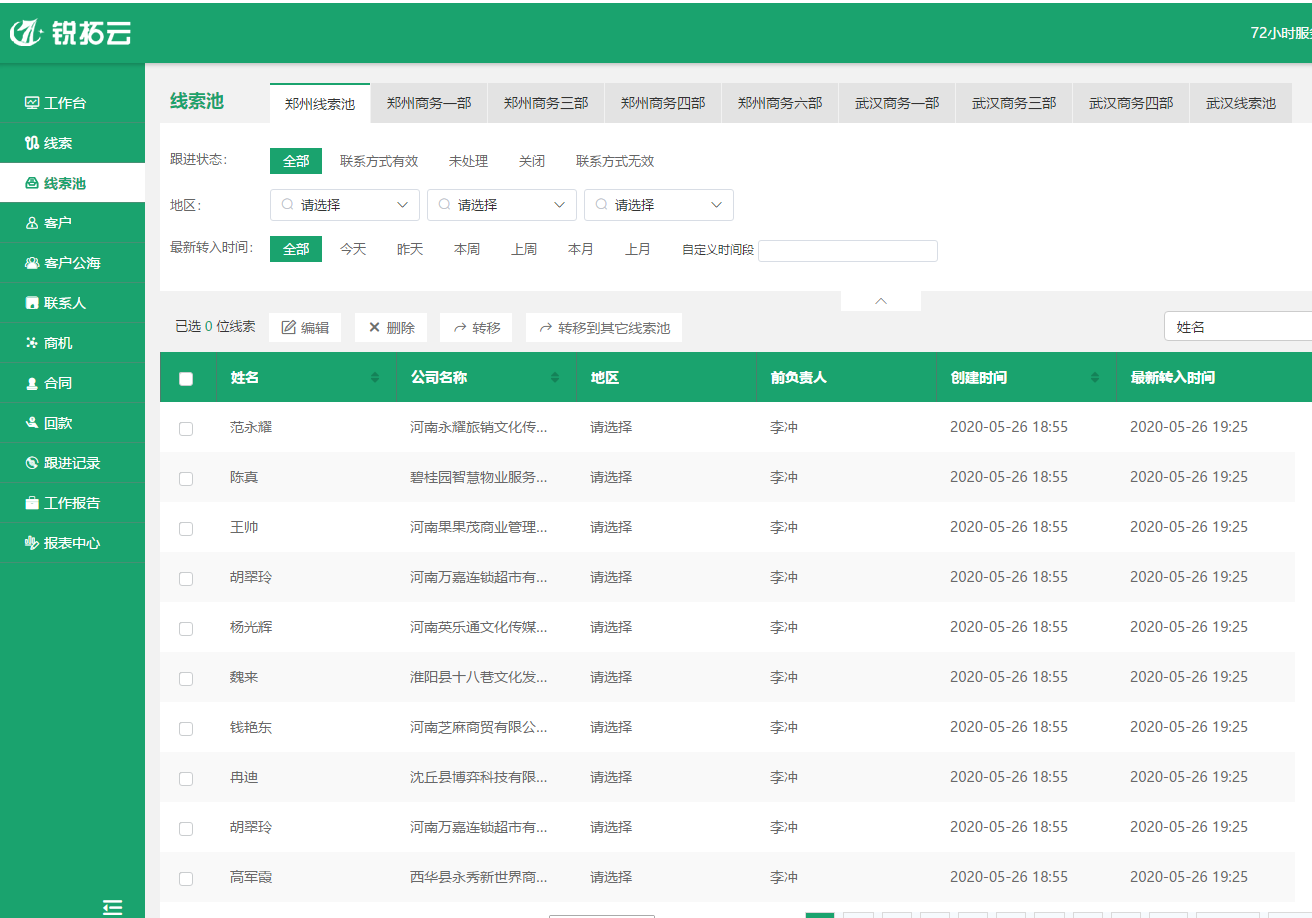Filter 最新转入时间 by 上周
Screen dimensions: 1312x918
[524, 249]
